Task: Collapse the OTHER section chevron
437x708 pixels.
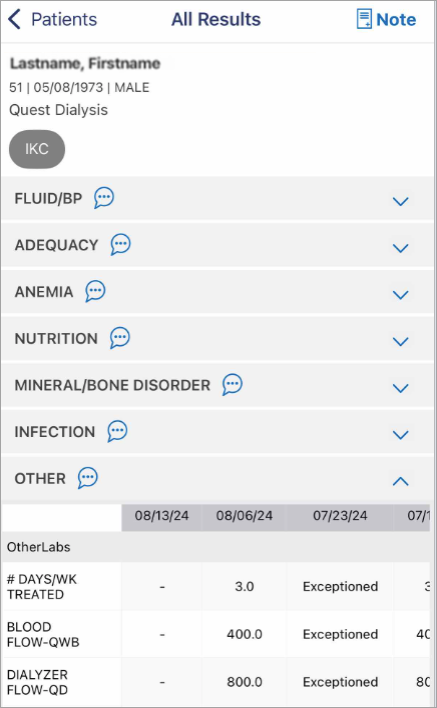Action: point(400,481)
